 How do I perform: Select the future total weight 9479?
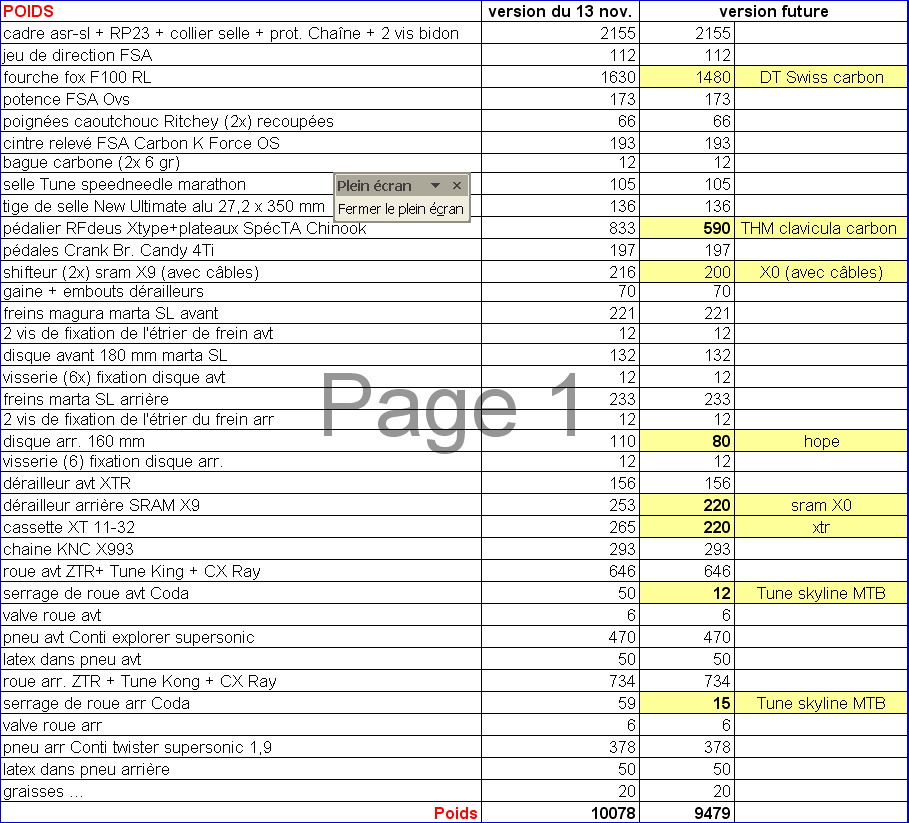coord(687,813)
